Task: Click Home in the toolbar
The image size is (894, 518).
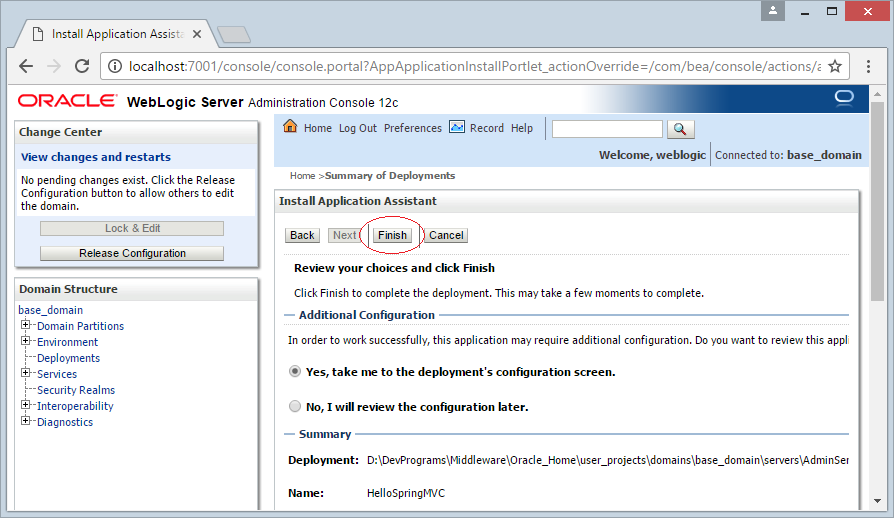Action: pos(318,128)
